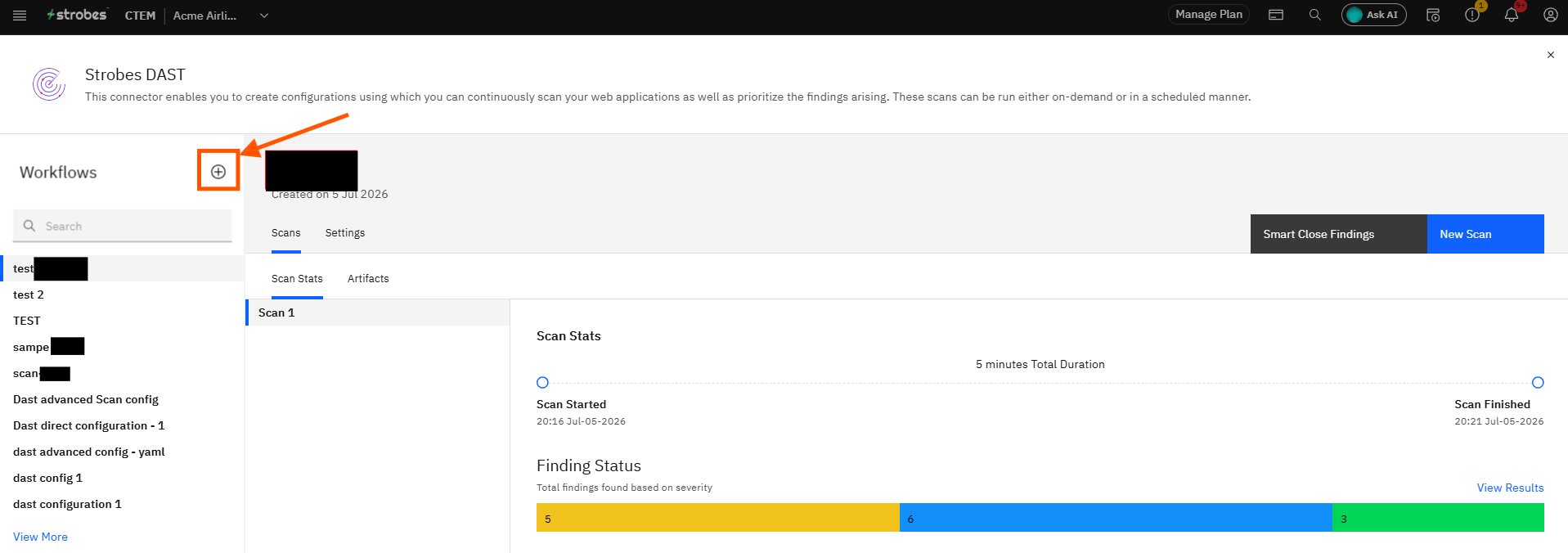Open the user profile icon
Screen dimensions: 1568x553
pyautogui.click(x=1550, y=15)
